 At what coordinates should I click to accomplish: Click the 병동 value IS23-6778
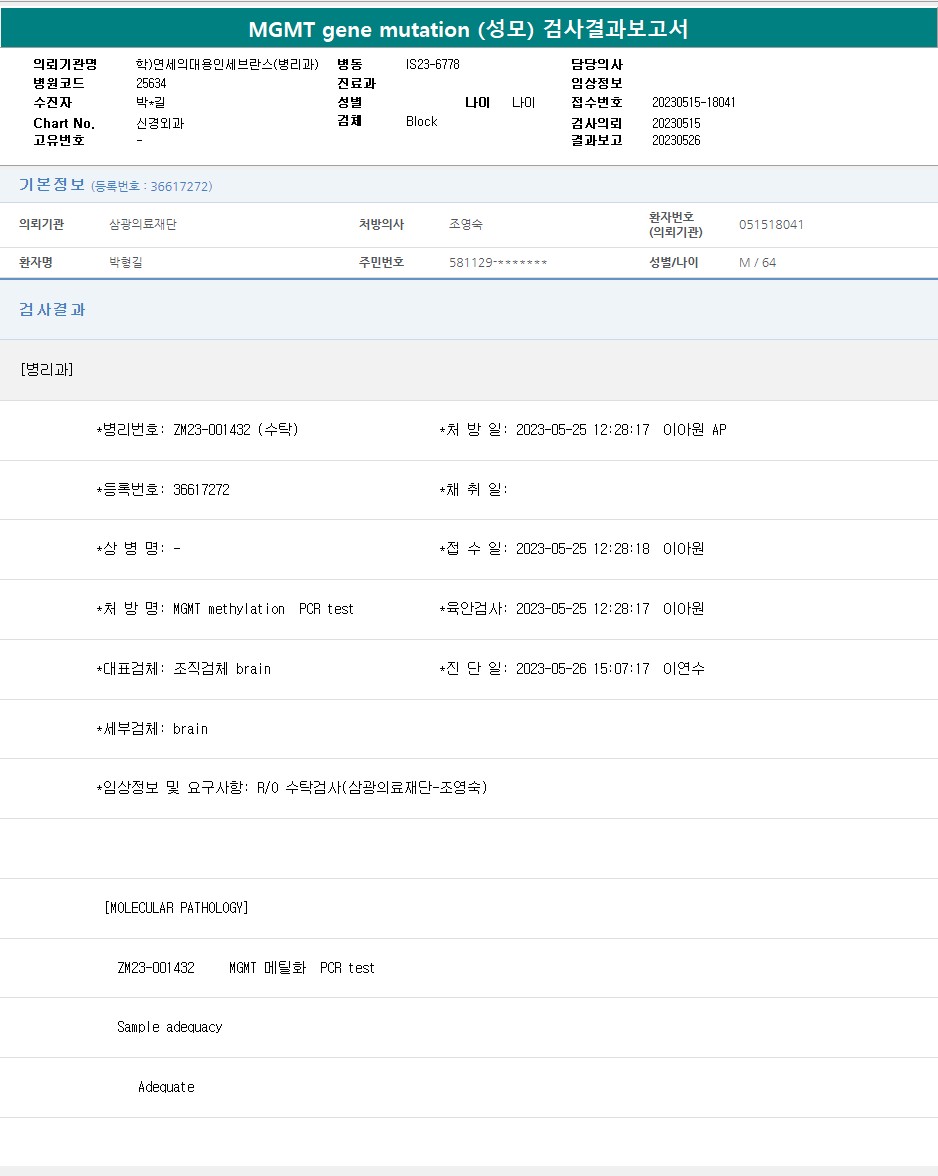(432, 64)
